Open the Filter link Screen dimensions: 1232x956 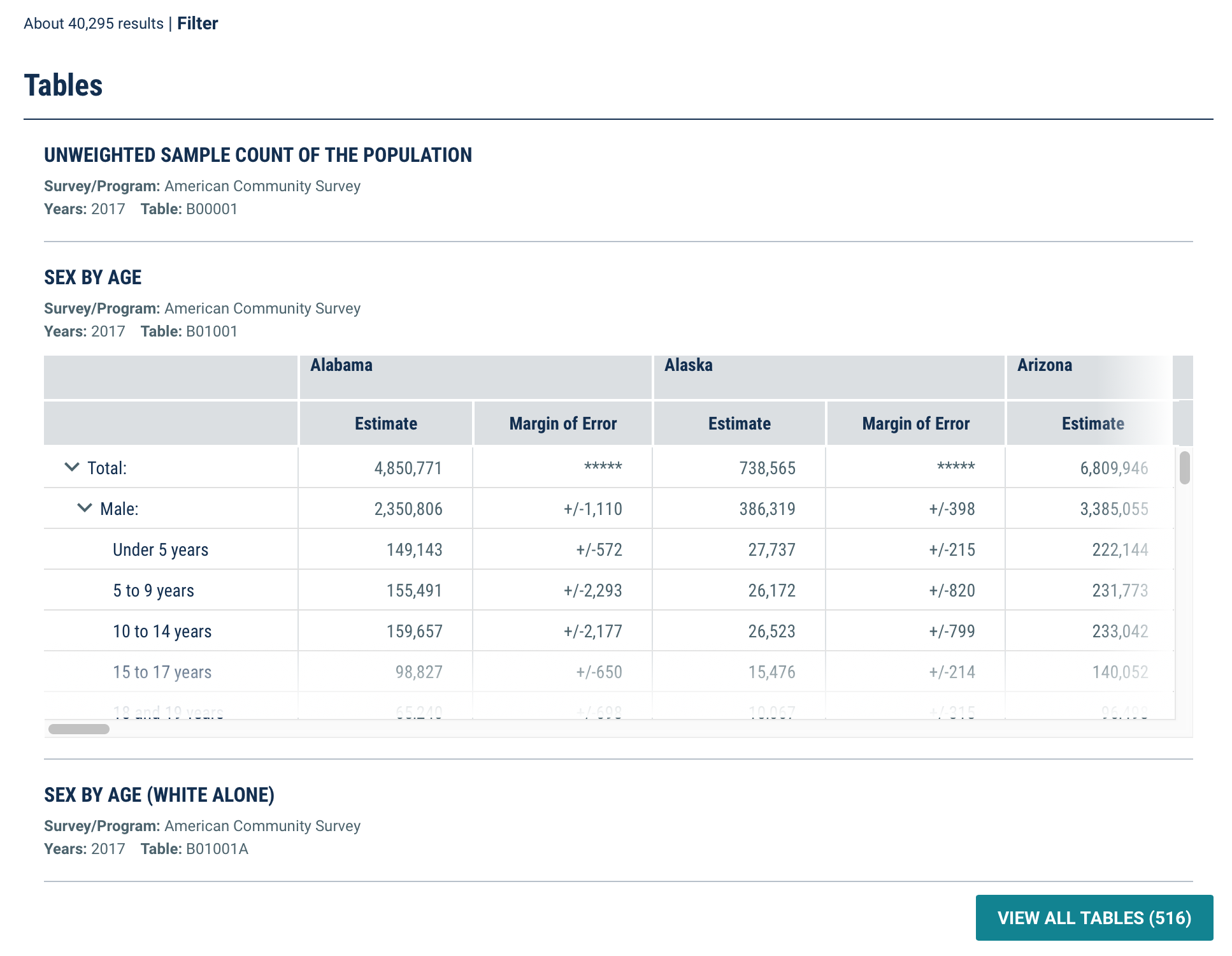click(197, 24)
